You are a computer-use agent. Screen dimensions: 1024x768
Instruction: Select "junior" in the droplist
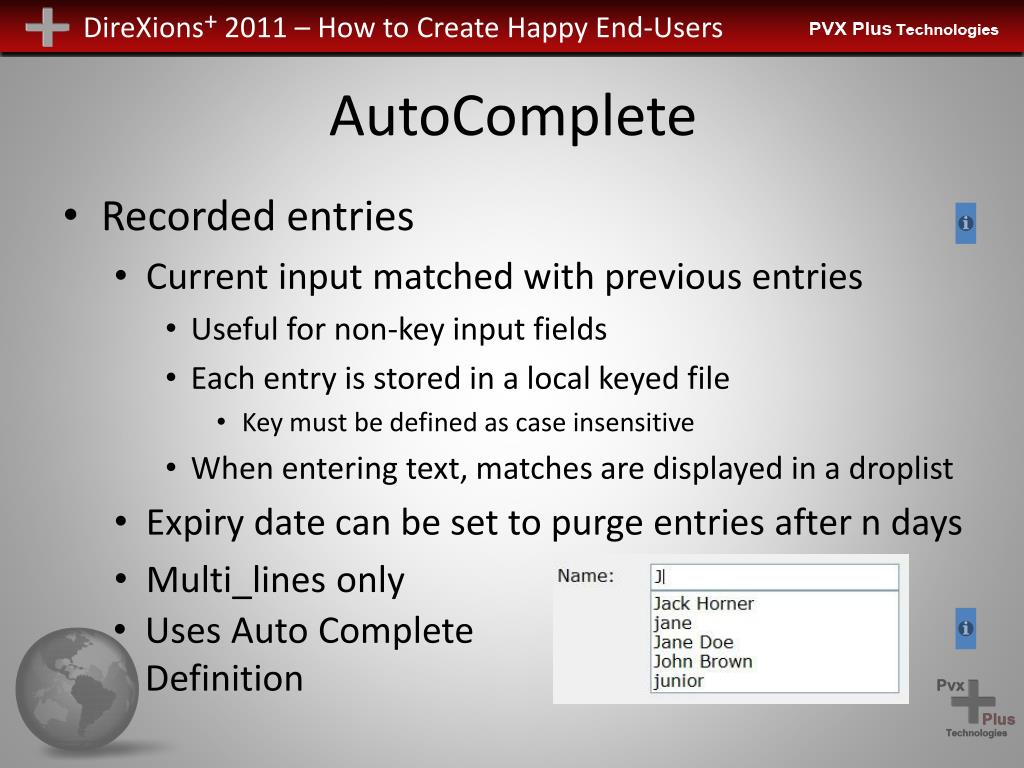point(679,680)
